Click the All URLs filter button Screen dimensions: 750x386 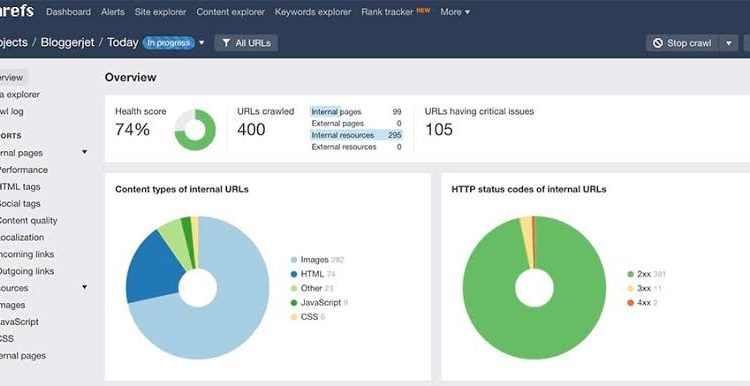coord(246,43)
